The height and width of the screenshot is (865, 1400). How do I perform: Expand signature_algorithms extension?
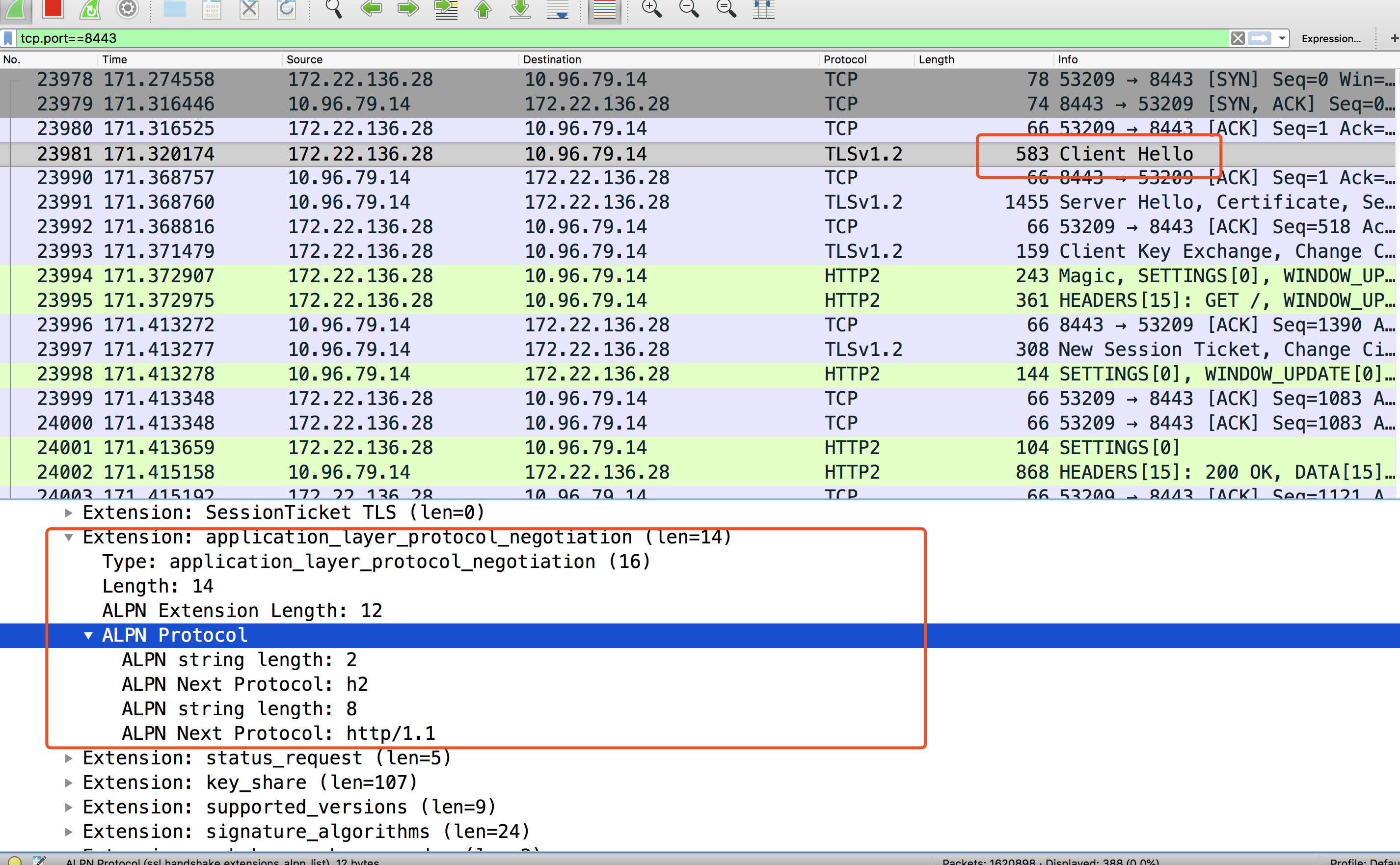click(x=69, y=833)
